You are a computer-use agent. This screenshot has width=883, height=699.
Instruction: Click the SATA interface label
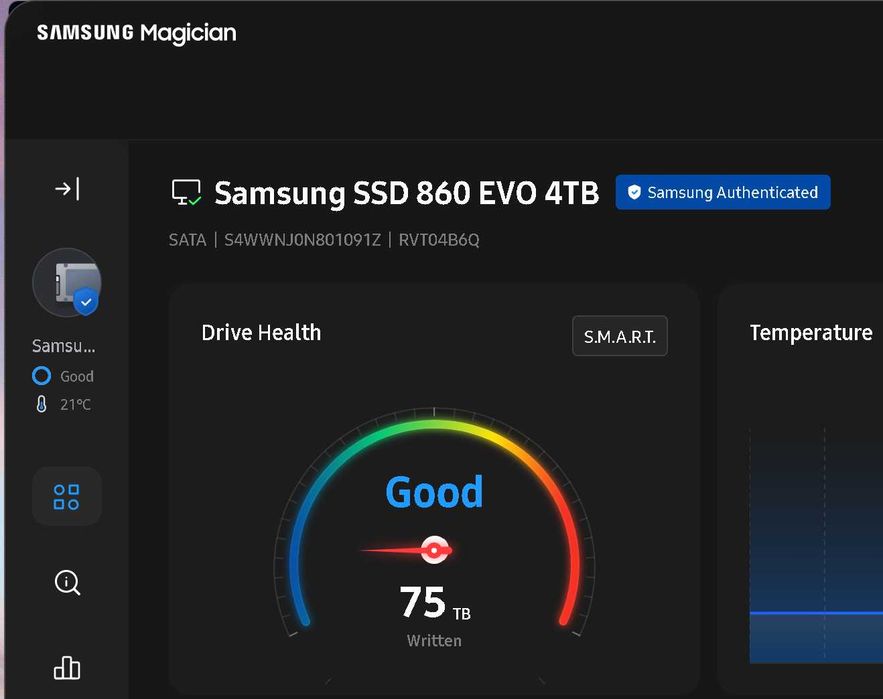pyautogui.click(x=188, y=240)
